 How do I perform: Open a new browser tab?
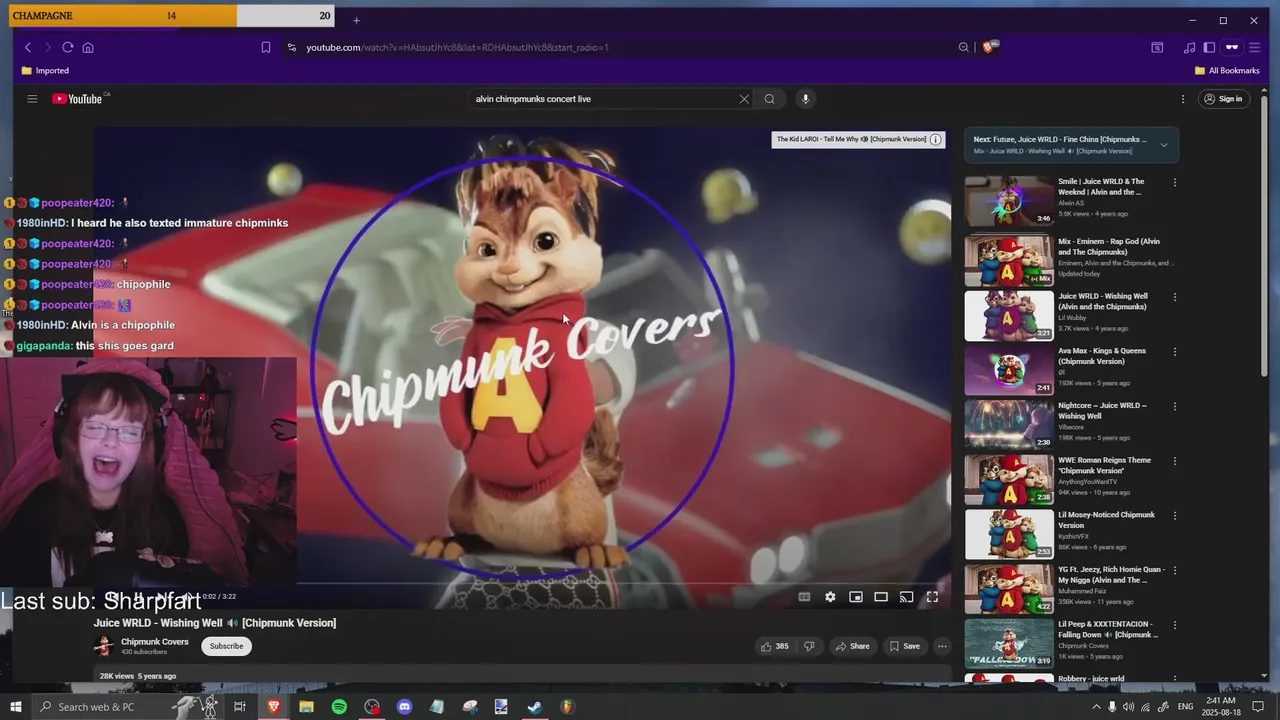point(356,20)
